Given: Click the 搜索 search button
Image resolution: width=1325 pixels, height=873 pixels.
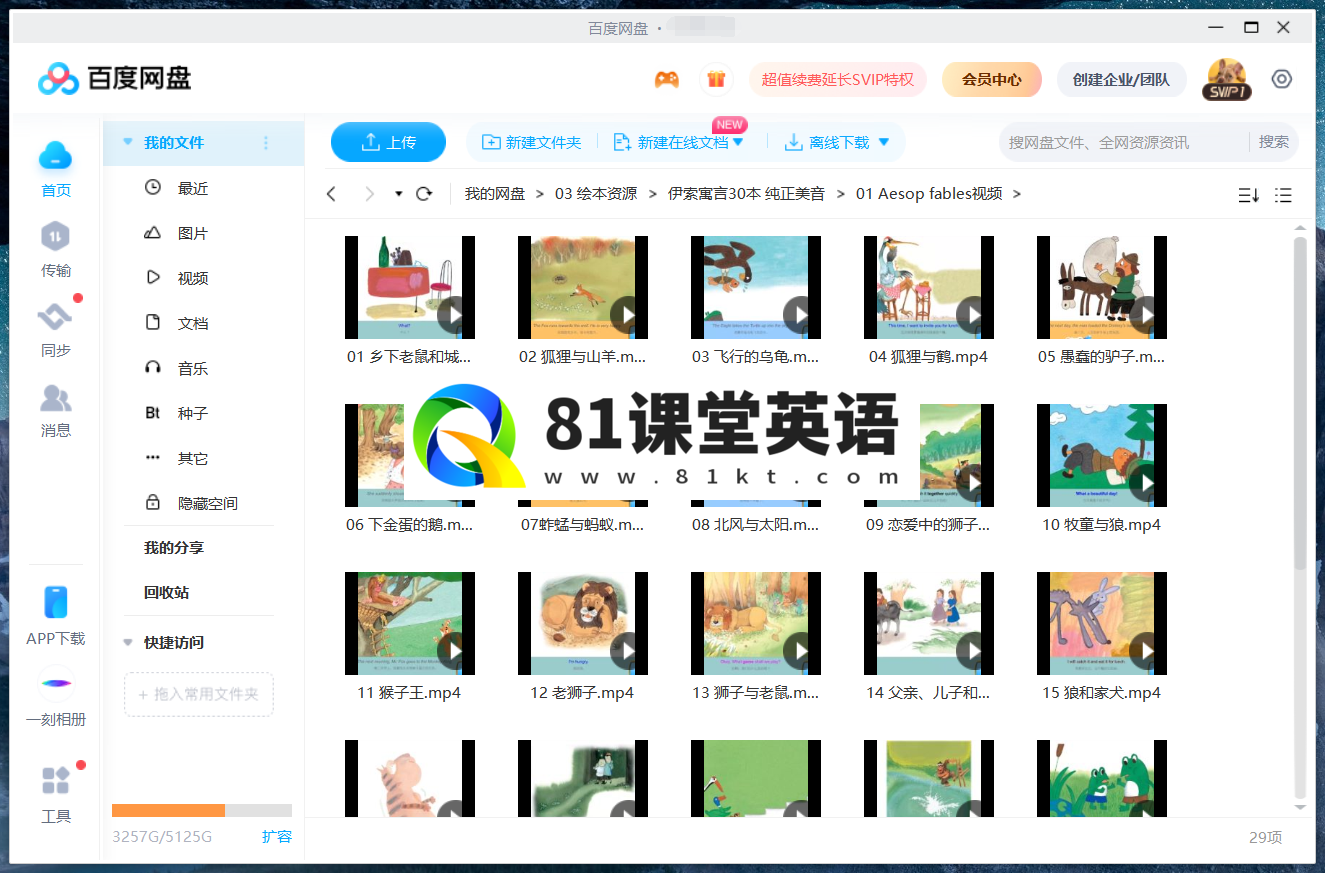Looking at the screenshot, I should (x=1274, y=142).
